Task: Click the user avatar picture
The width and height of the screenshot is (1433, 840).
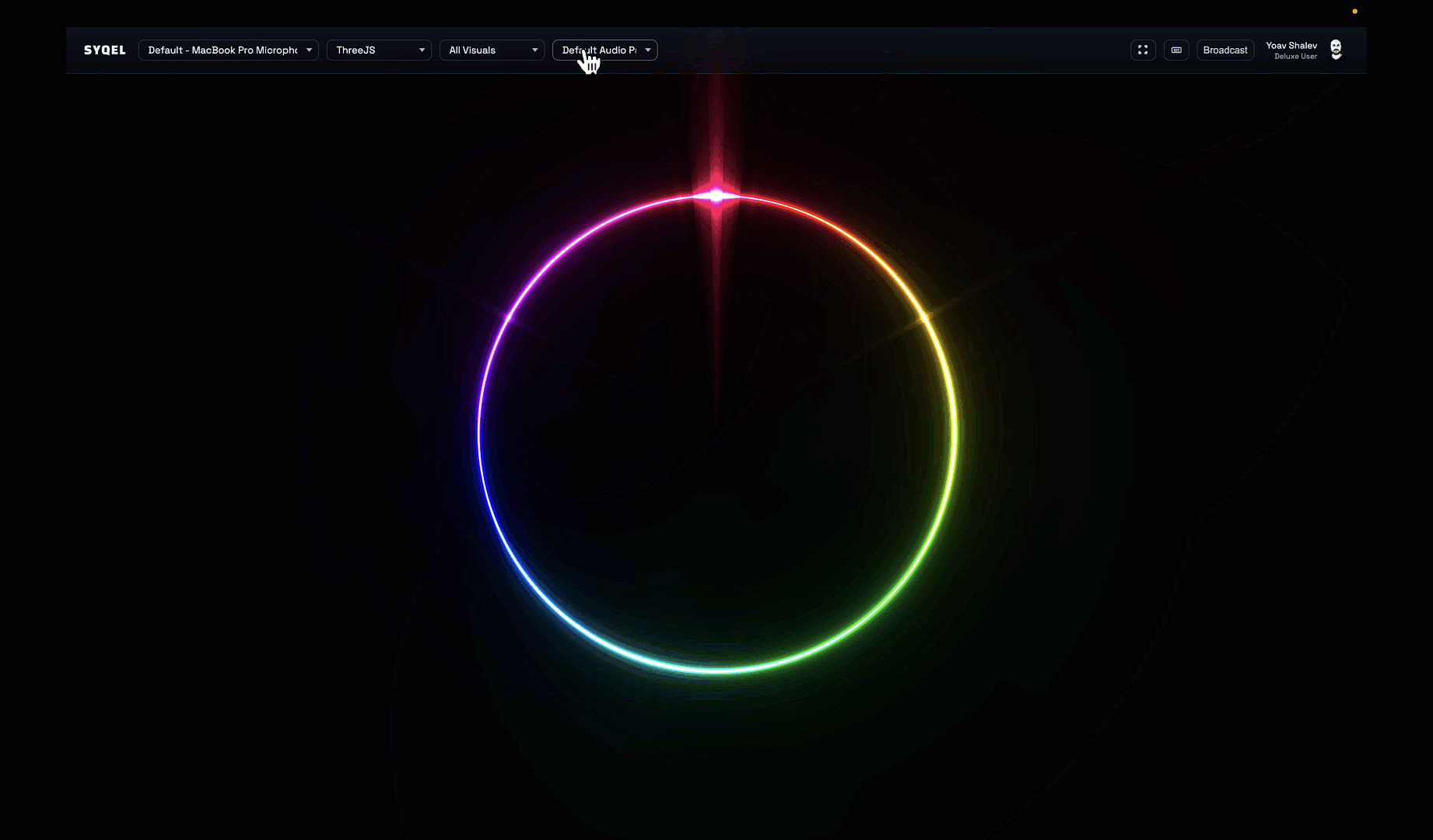Action: (1336, 50)
